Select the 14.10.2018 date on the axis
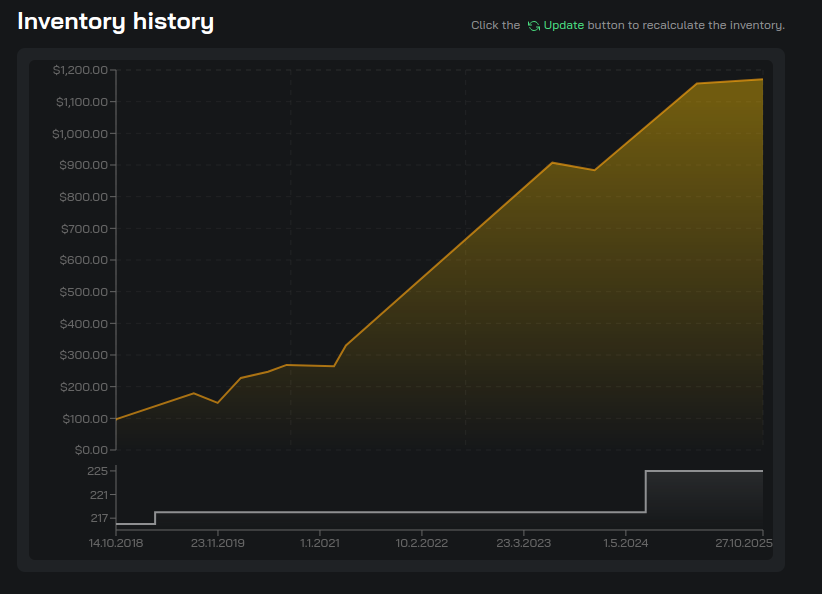 point(116,543)
